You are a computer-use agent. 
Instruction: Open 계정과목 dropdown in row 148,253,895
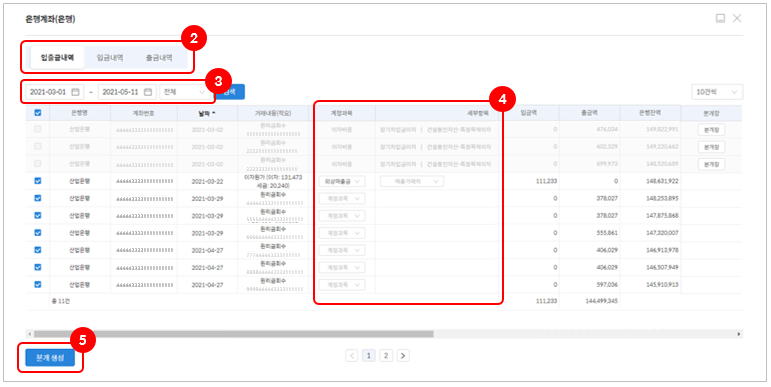point(342,199)
